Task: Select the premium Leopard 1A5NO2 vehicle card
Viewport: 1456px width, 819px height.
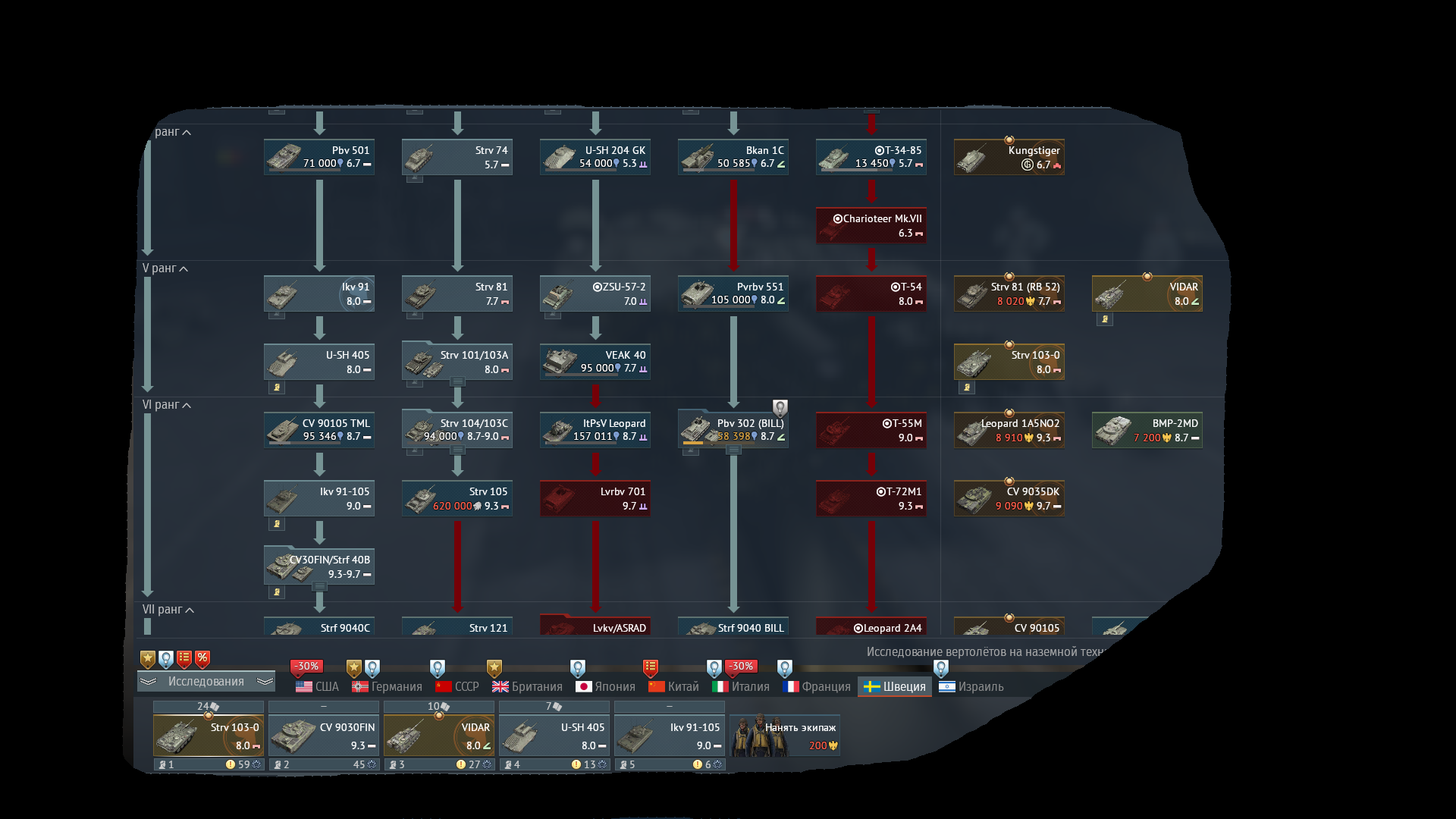Action: tap(1009, 430)
